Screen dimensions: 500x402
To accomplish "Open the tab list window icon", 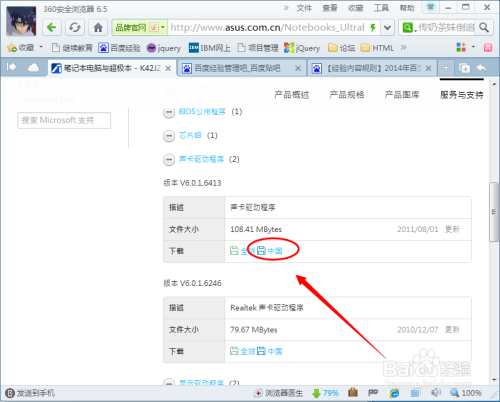I will tap(464, 68).
